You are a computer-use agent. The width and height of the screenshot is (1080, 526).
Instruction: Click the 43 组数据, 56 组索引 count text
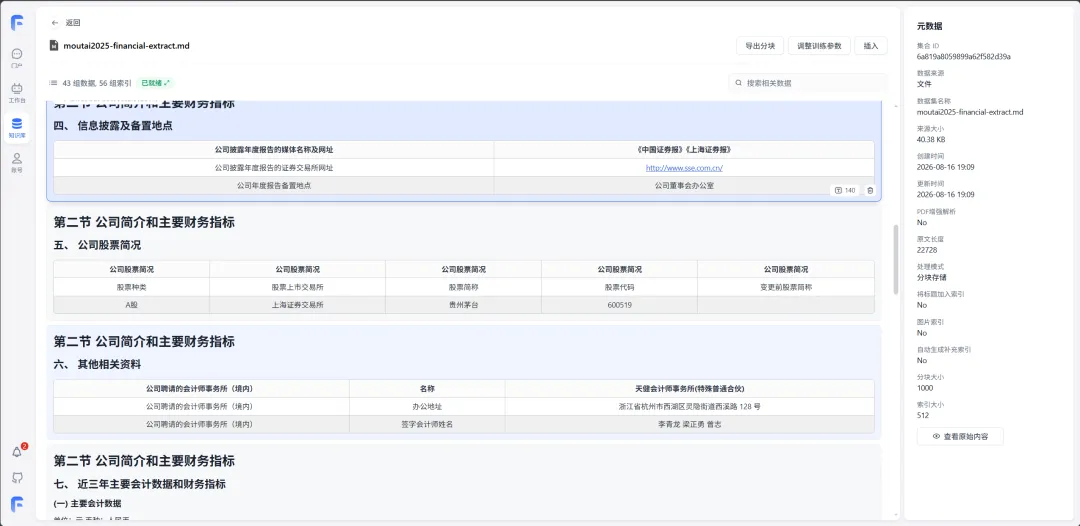tap(96, 83)
